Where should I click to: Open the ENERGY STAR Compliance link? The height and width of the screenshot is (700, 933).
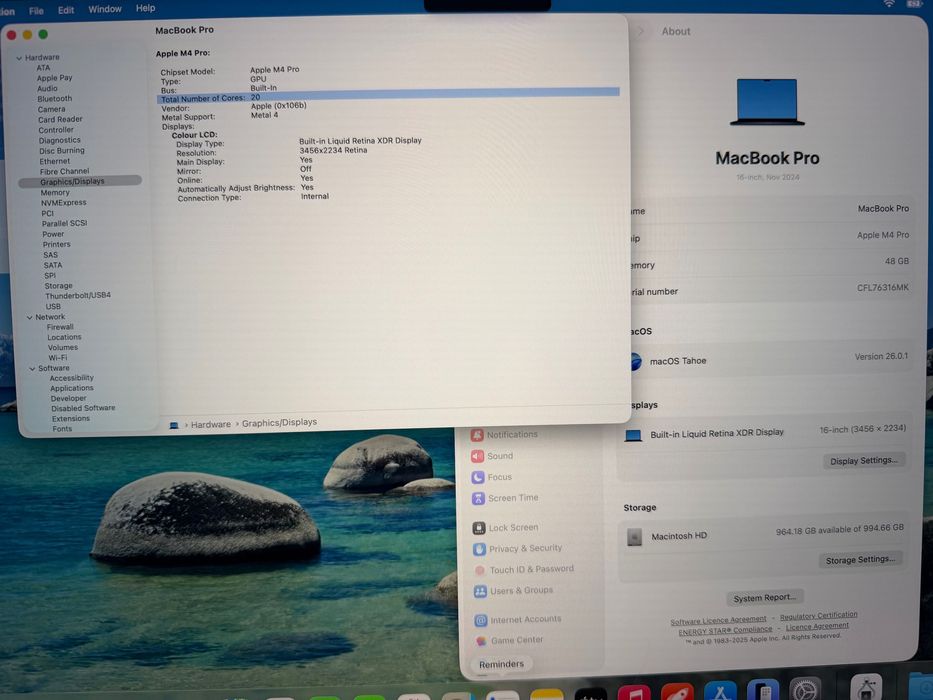point(725,631)
